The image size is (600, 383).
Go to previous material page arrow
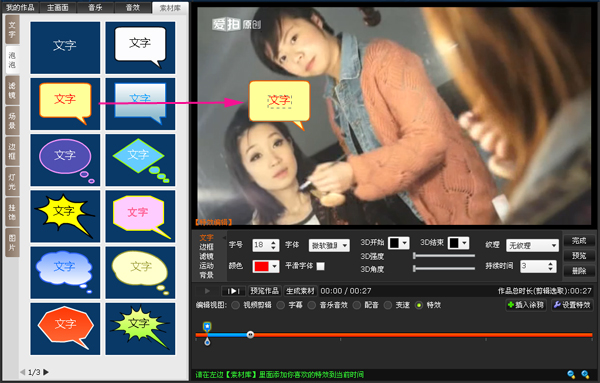coord(23,372)
